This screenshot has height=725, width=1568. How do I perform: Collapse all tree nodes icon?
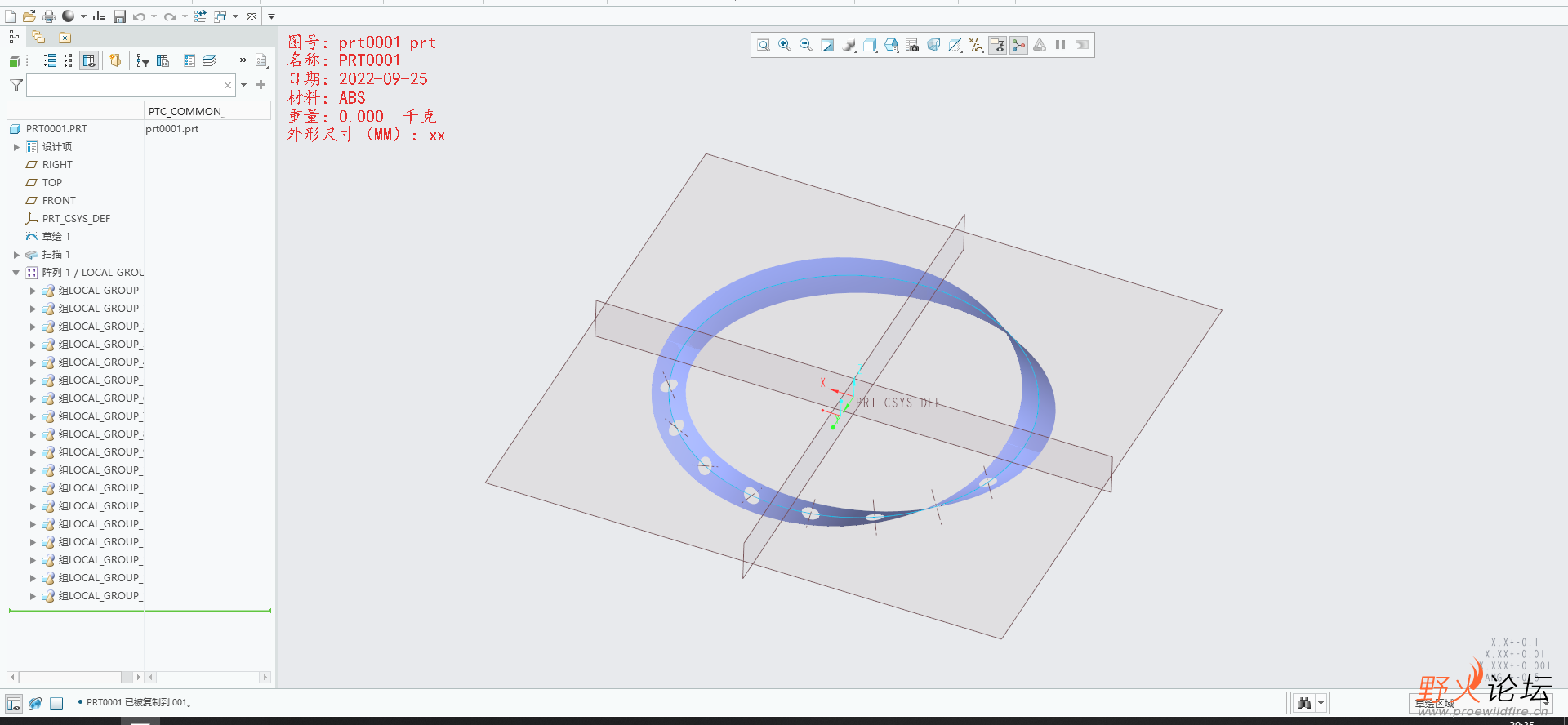pyautogui.click(x=69, y=60)
